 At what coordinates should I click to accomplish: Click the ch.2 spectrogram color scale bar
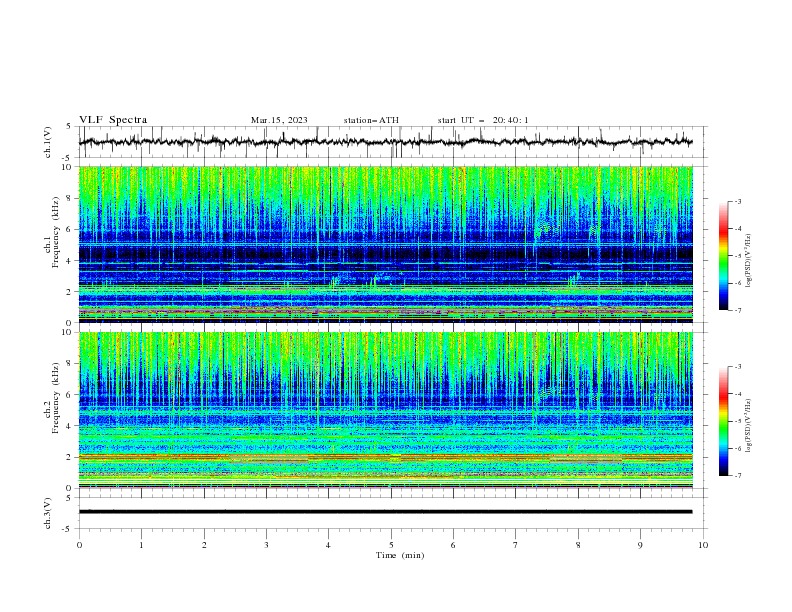coord(723,421)
